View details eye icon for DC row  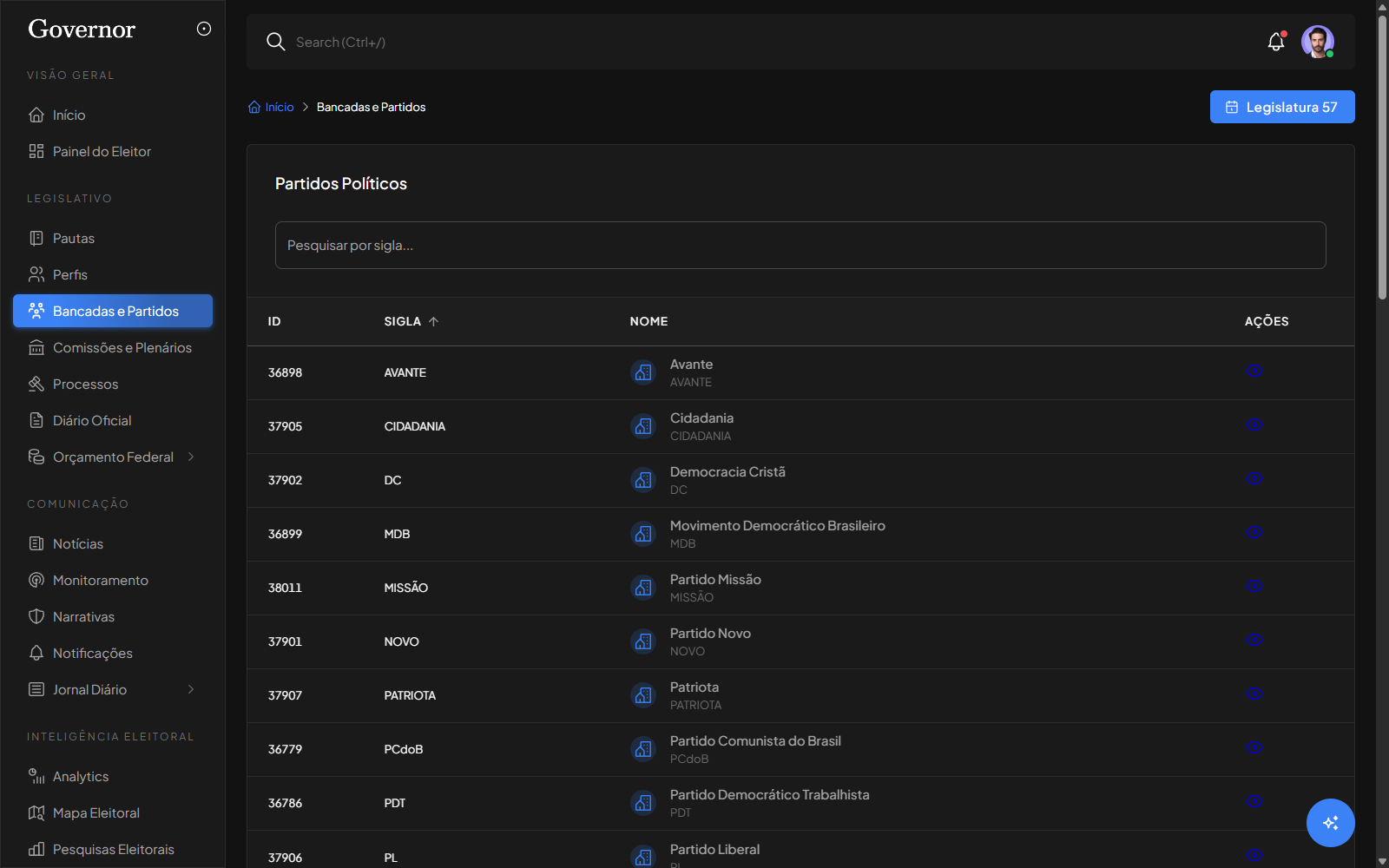click(x=1254, y=478)
